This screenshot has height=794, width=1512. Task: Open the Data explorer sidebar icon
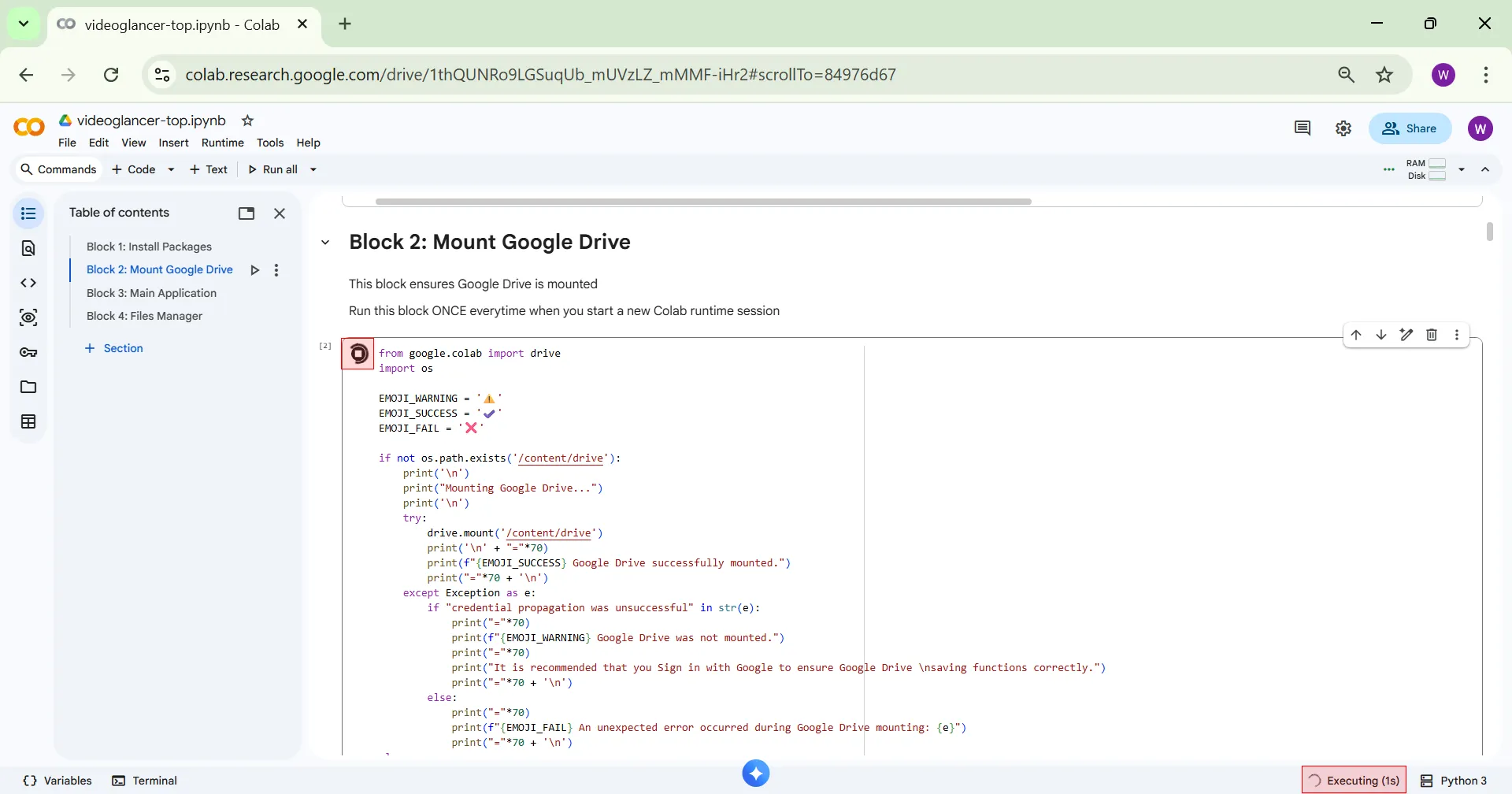click(x=28, y=317)
